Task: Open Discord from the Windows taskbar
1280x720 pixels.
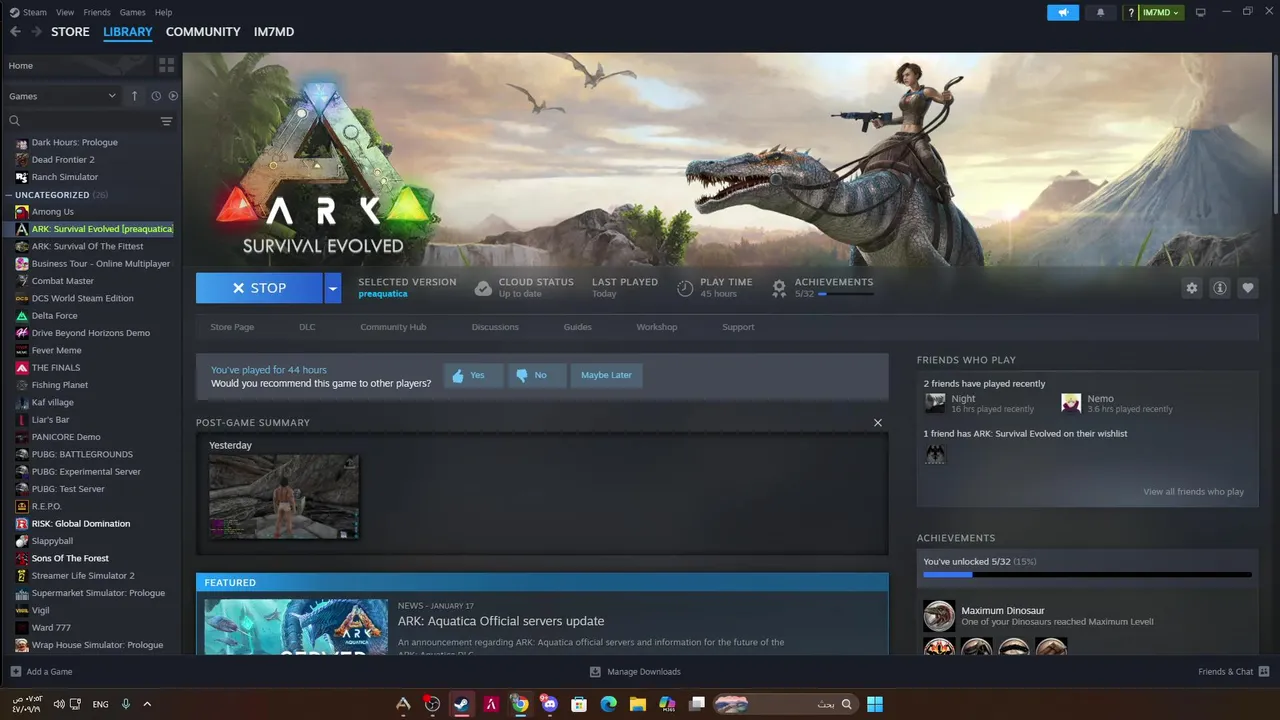Action: point(549,704)
